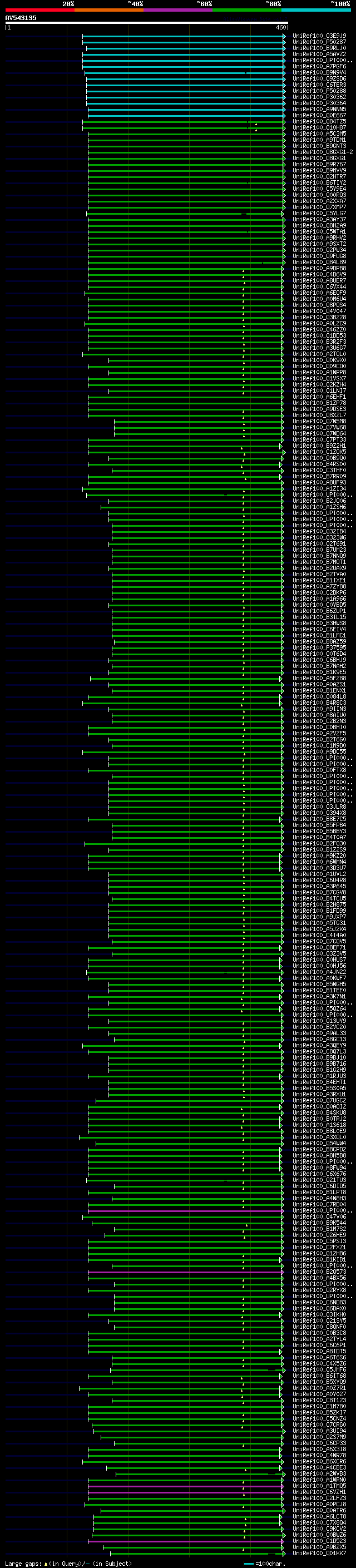The image size is (356, 1568).
Task: Click the UniRef100_Q8PQS4 label
Action: [x=319, y=305]
